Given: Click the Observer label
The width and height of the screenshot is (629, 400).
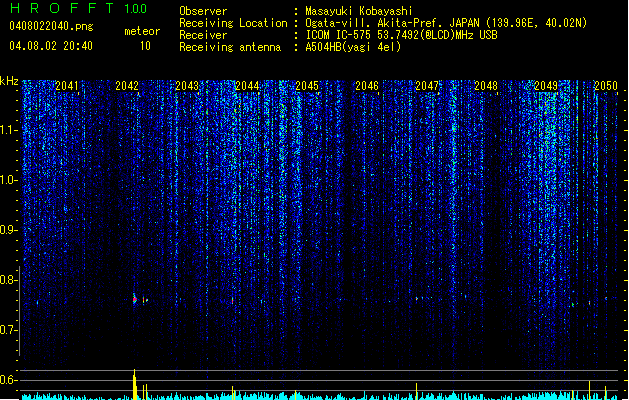Looking at the screenshot, I should pyautogui.click(x=203, y=11).
